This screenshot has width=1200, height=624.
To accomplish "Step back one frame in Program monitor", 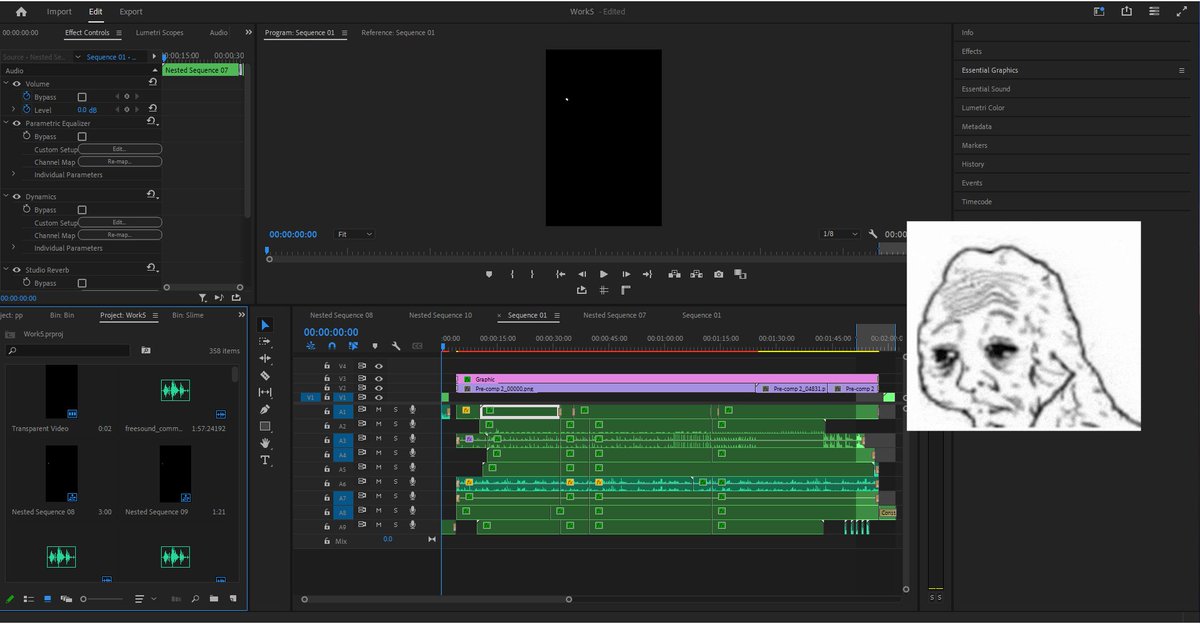I will pos(582,274).
